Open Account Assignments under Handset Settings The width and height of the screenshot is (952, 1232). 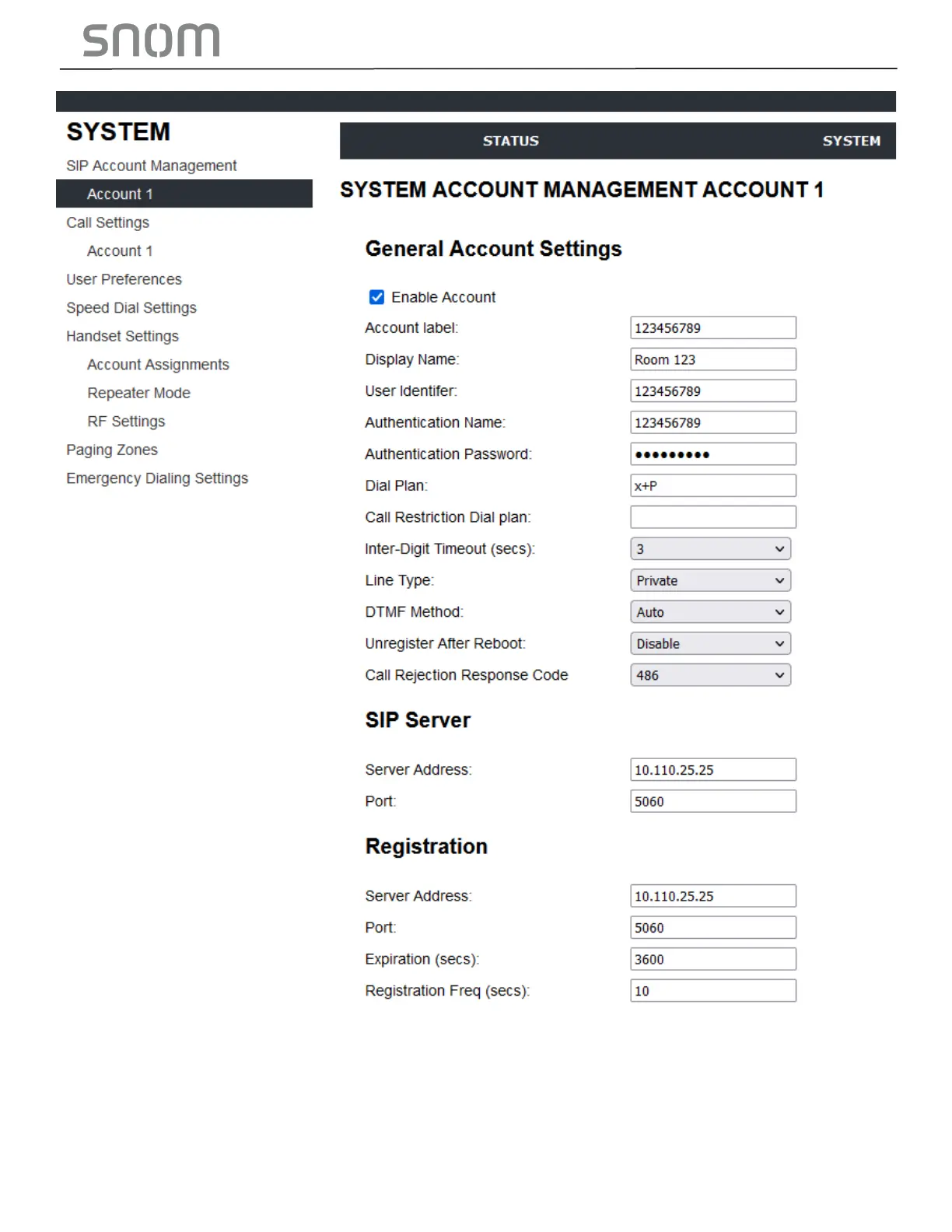click(x=158, y=365)
